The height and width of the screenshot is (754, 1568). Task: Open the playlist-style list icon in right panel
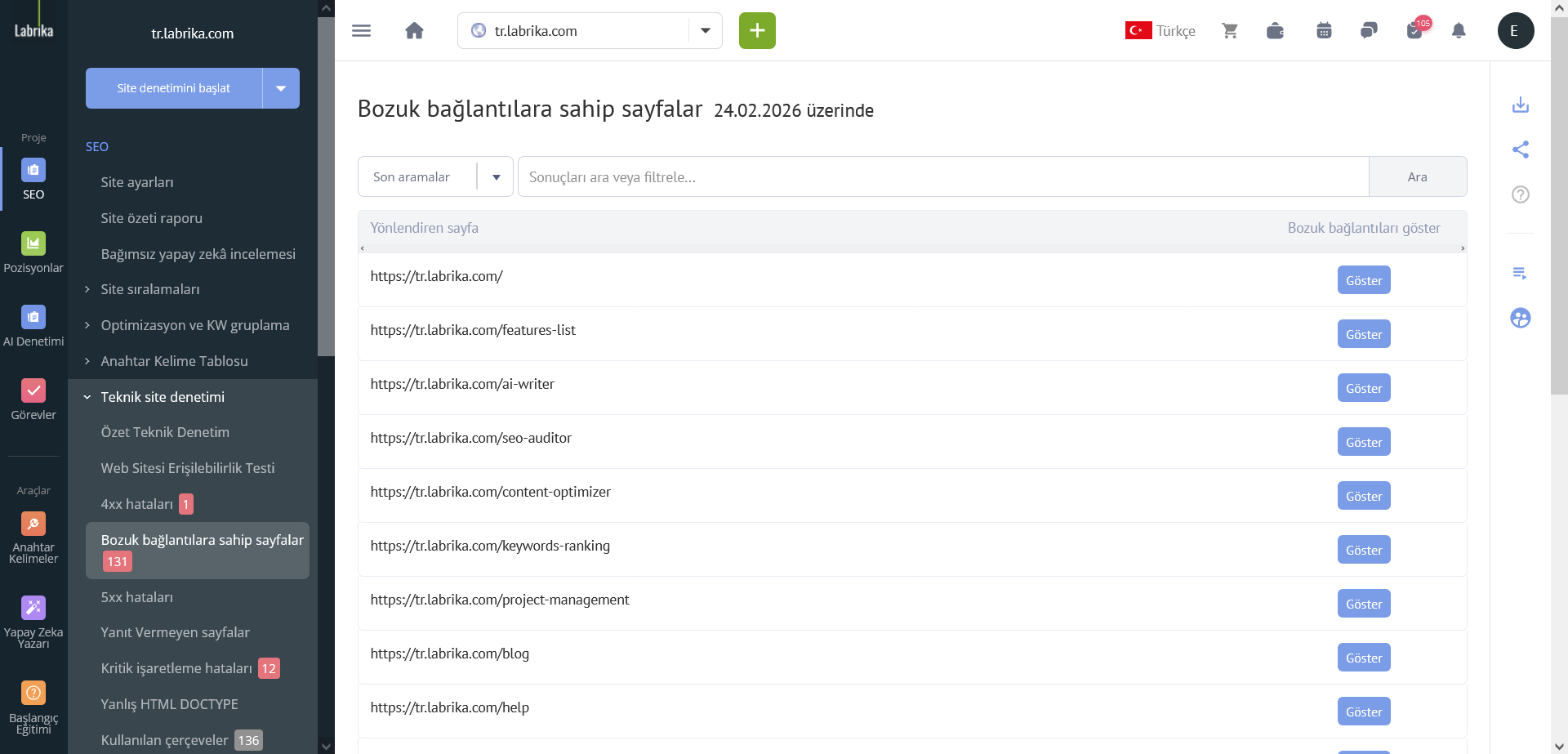(x=1520, y=273)
